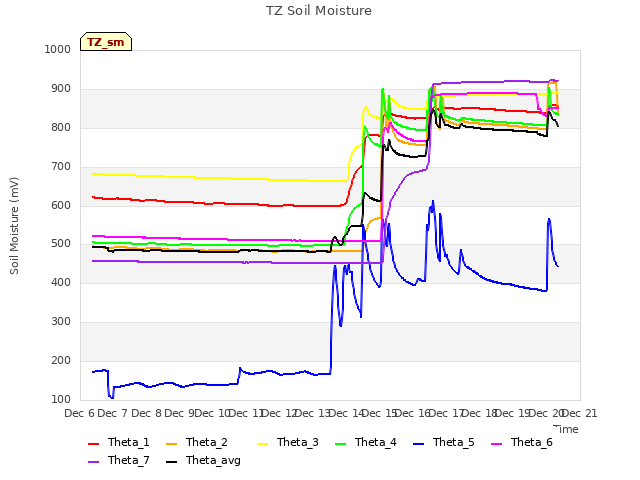Click the Dec 21 x-axis label
Screen dimensions: 640x480
[x=580, y=413]
